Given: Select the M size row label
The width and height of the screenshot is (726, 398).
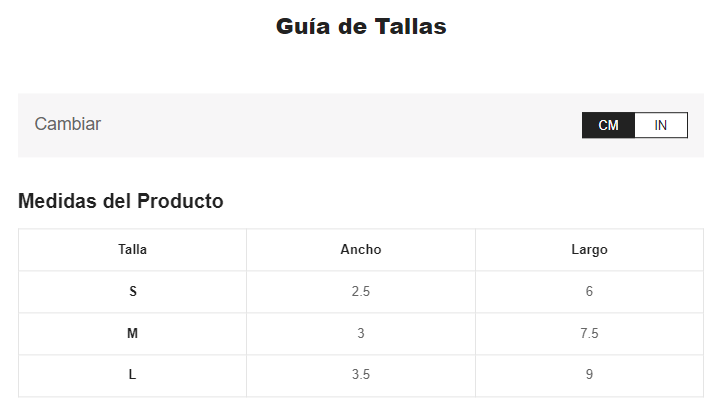Looking at the screenshot, I should [x=132, y=333].
